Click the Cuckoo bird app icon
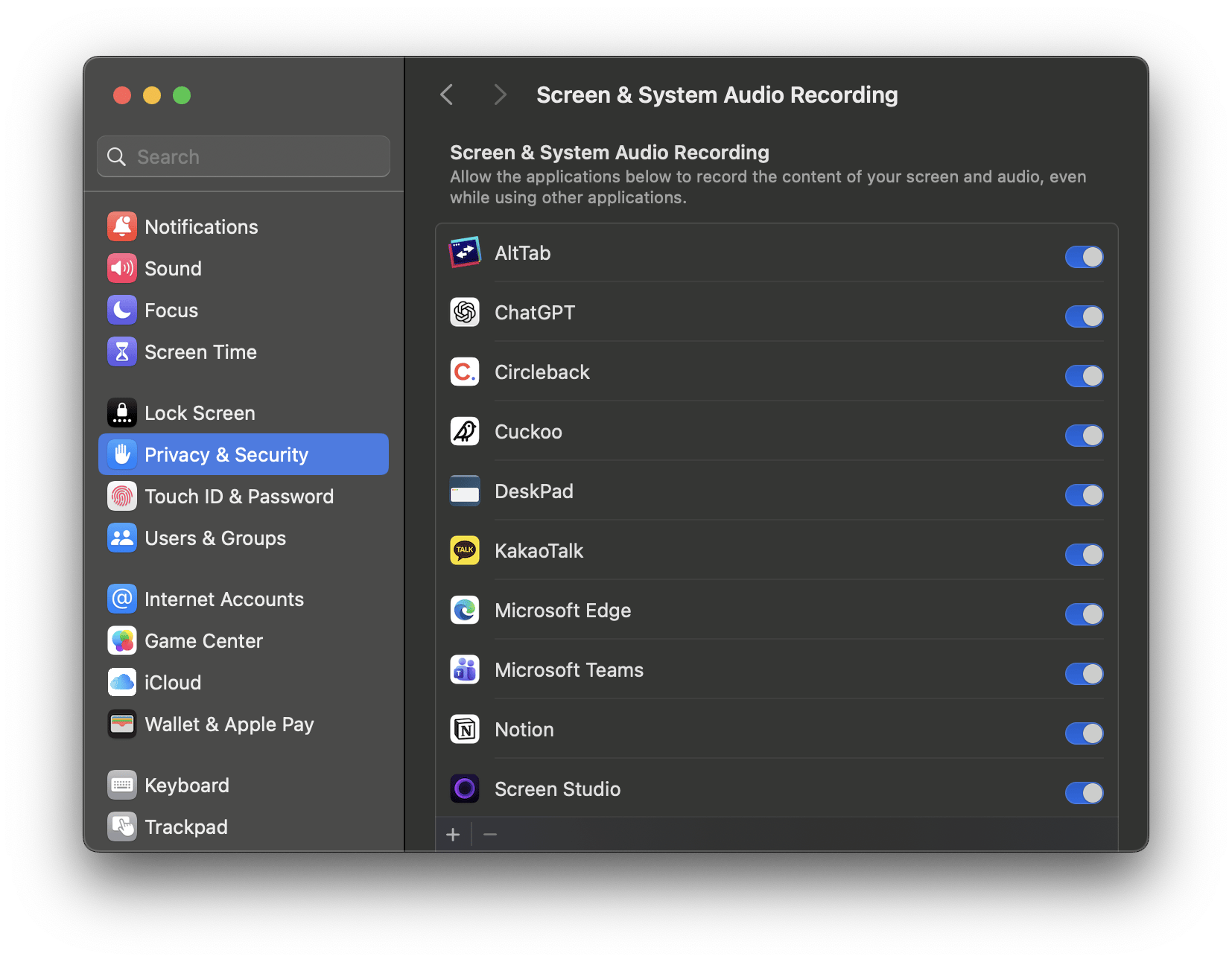The width and height of the screenshot is (1232, 962). click(465, 431)
